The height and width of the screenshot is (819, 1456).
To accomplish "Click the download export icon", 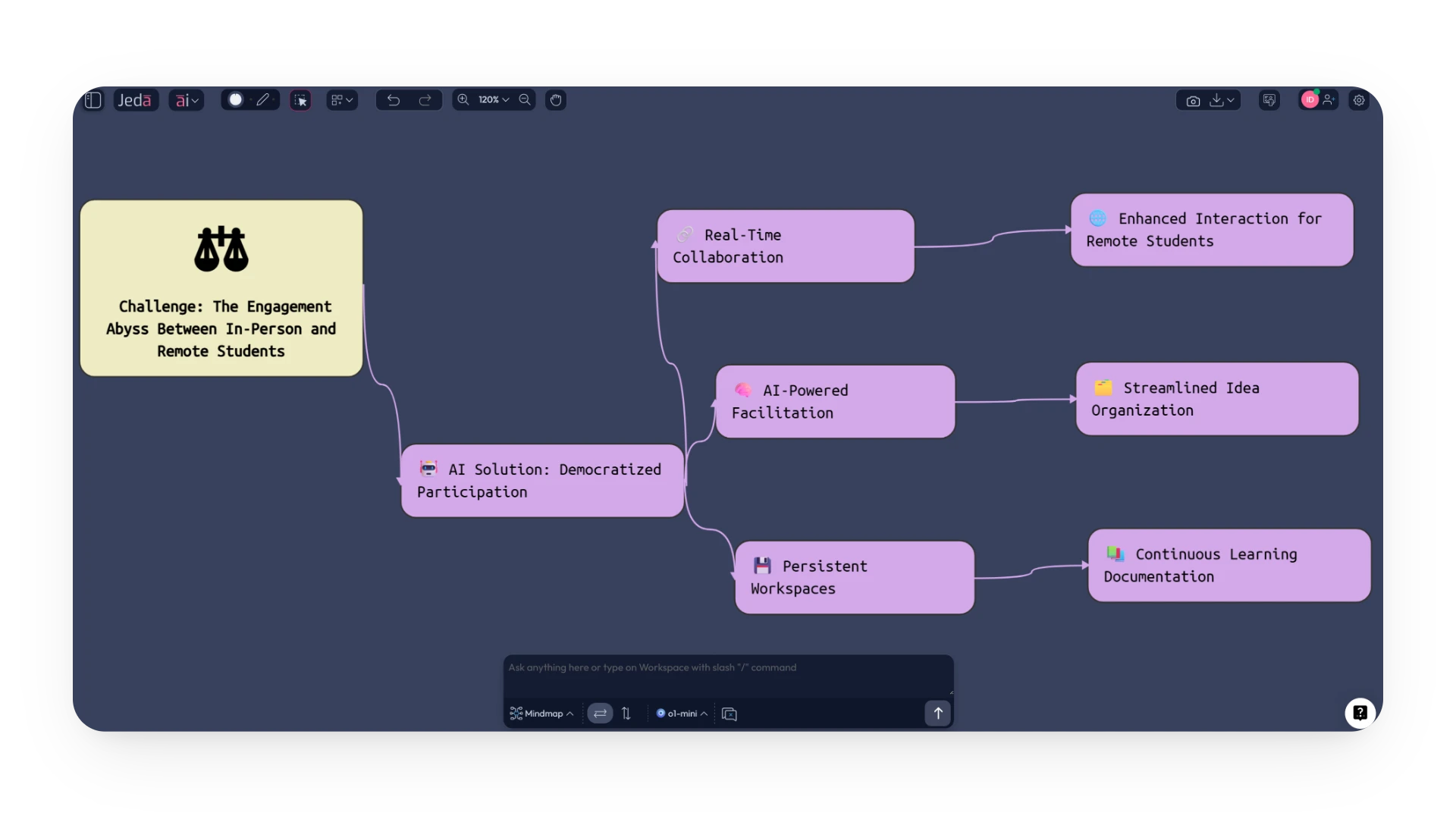I will pos(1216,100).
